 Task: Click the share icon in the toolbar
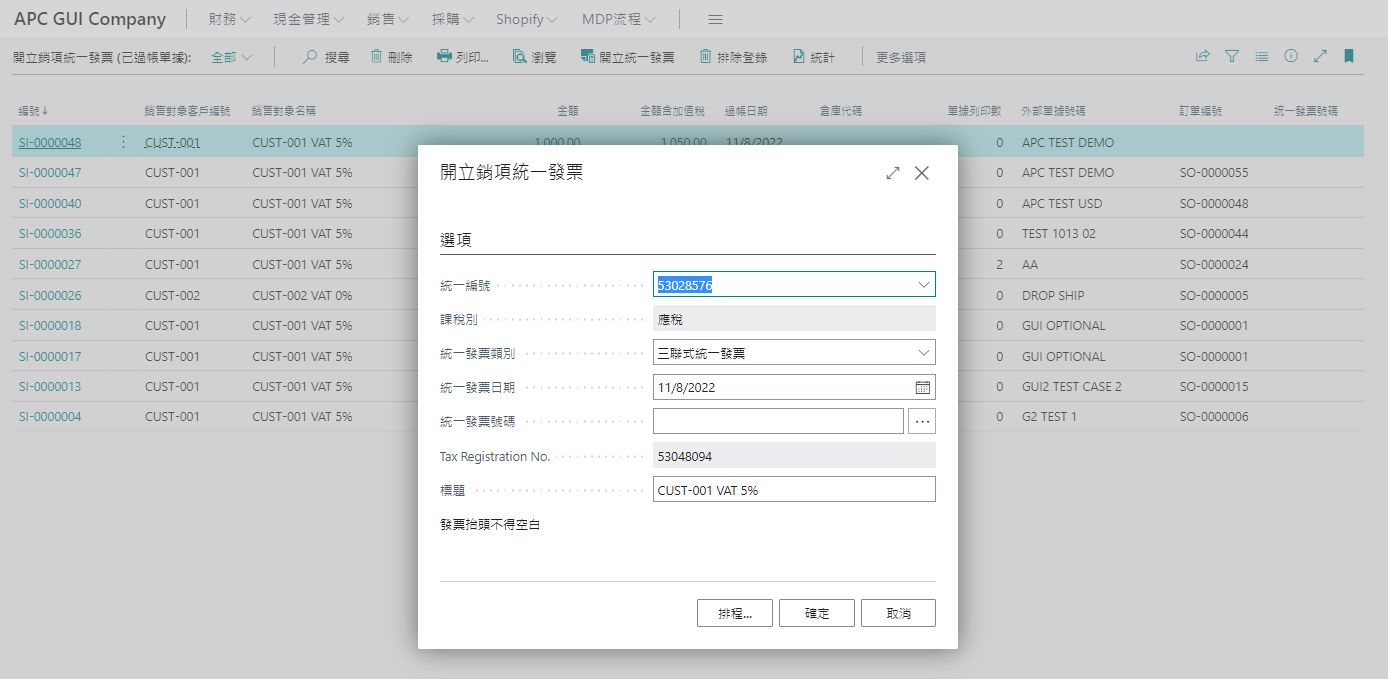click(x=1203, y=56)
